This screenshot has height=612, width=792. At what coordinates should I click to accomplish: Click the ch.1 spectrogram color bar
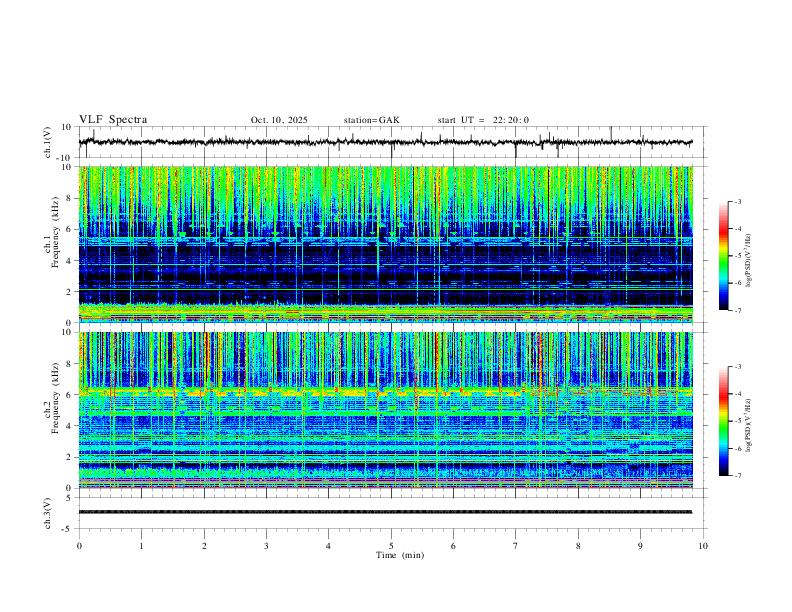click(x=723, y=256)
